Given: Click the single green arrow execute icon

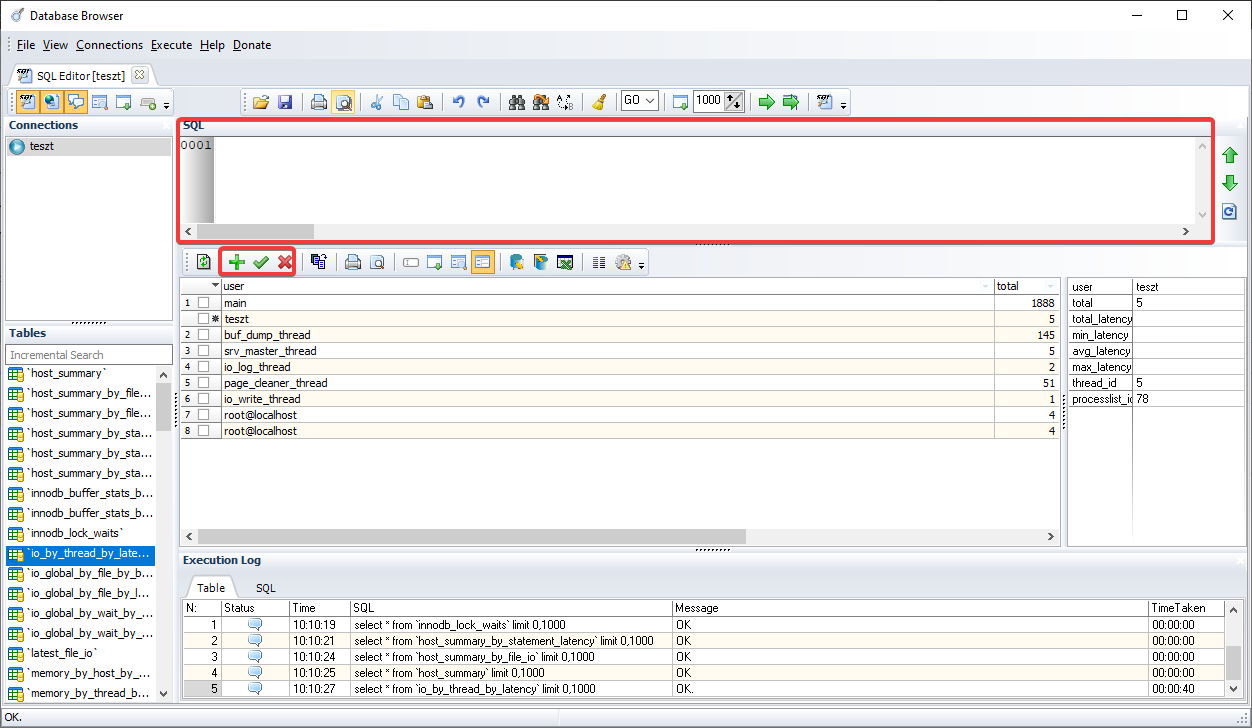Looking at the screenshot, I should click(766, 102).
